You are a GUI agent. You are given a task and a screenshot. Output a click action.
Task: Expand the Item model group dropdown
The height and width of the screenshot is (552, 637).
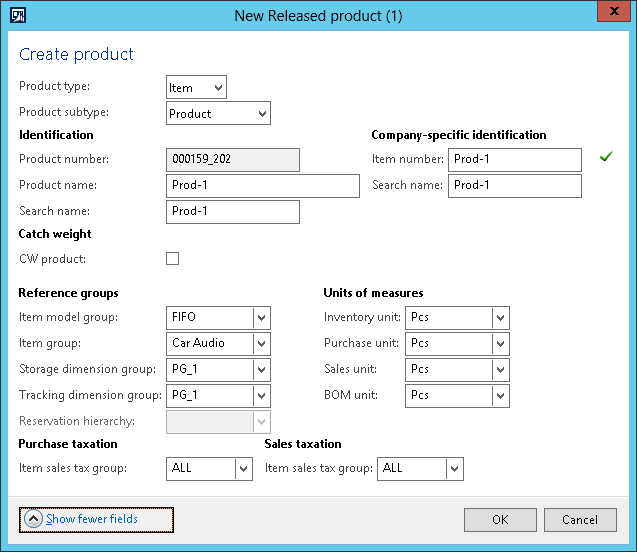[261, 318]
